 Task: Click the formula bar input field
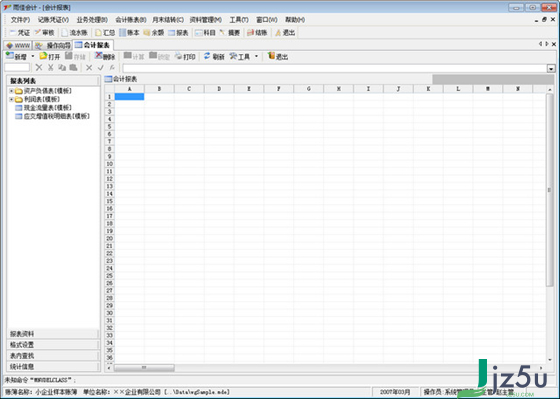(x=335, y=68)
